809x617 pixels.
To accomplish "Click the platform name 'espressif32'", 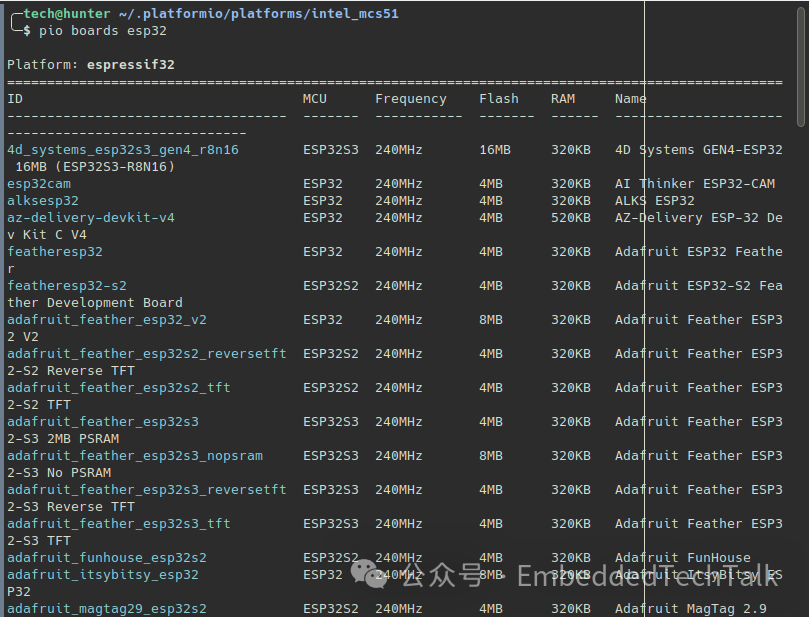I will [x=131, y=65].
